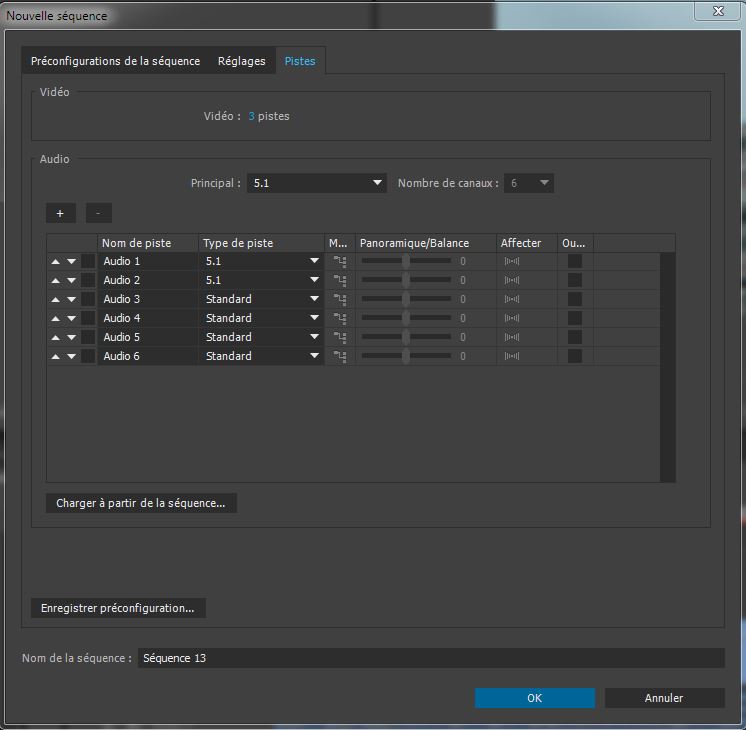Open the Préconfigurations de la séquence tab

pyautogui.click(x=115, y=61)
